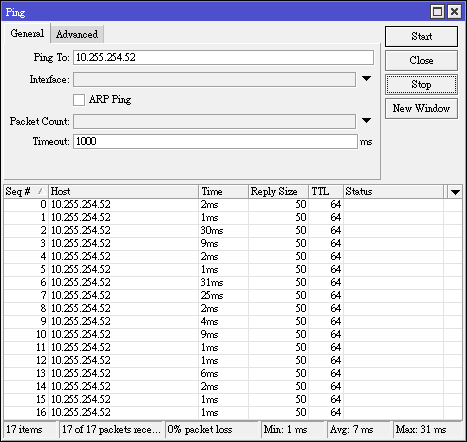The height and width of the screenshot is (442, 467).
Task: Select the row with 31ms time
Action: (x=233, y=282)
